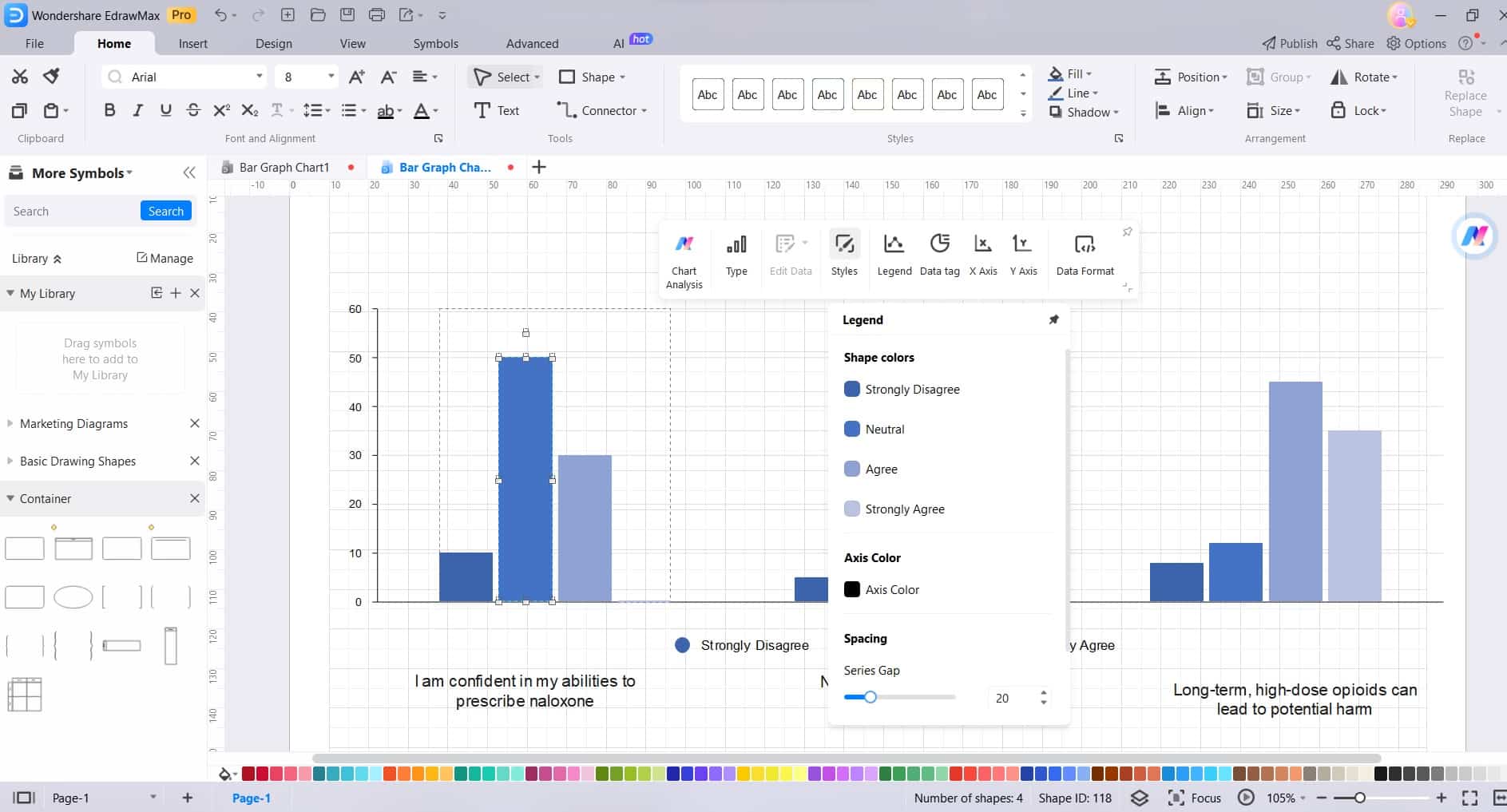1507x812 pixels.
Task: Pin the Legend panel
Action: [1053, 319]
